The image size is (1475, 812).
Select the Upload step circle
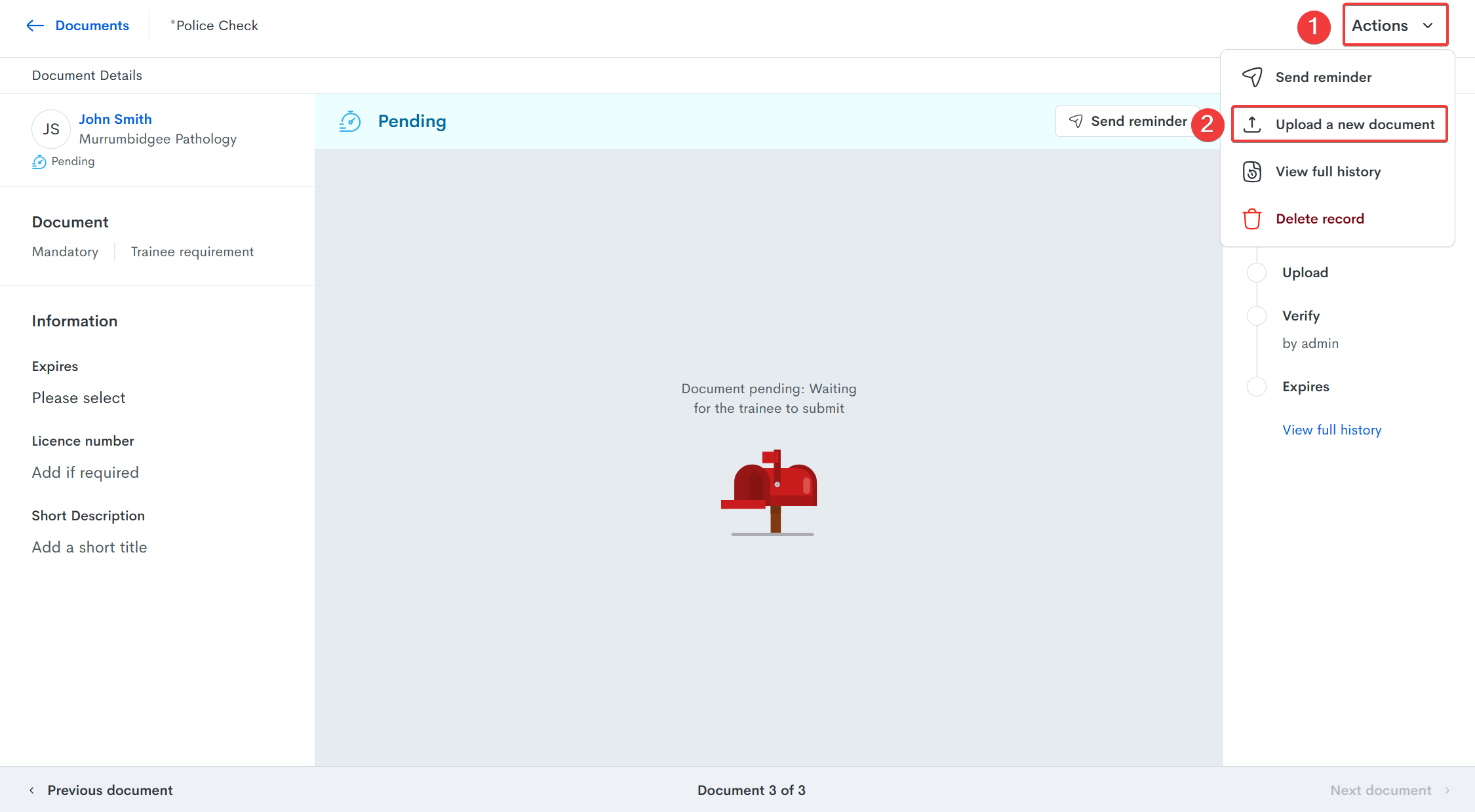click(1256, 273)
